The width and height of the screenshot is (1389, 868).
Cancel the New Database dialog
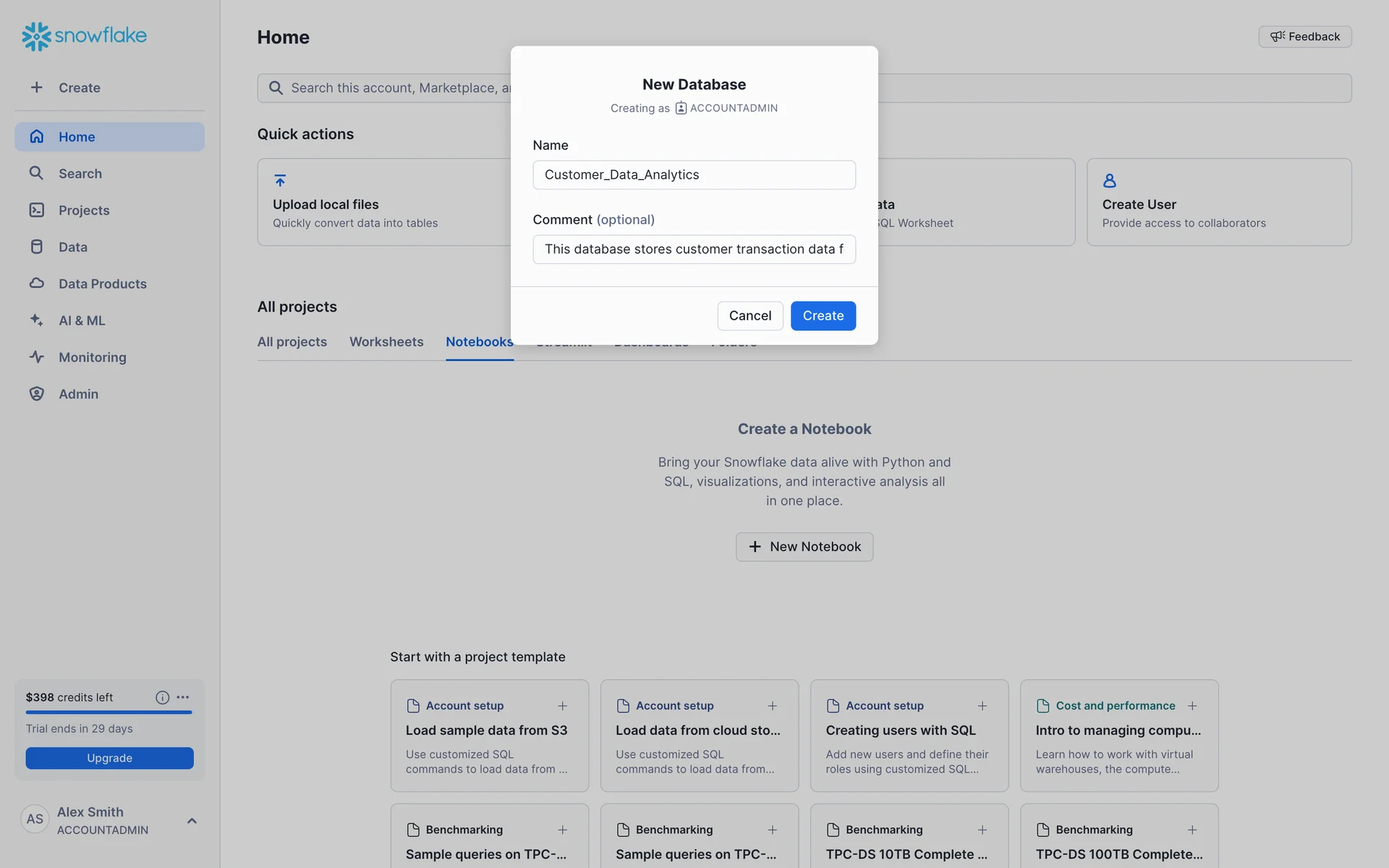tap(749, 316)
